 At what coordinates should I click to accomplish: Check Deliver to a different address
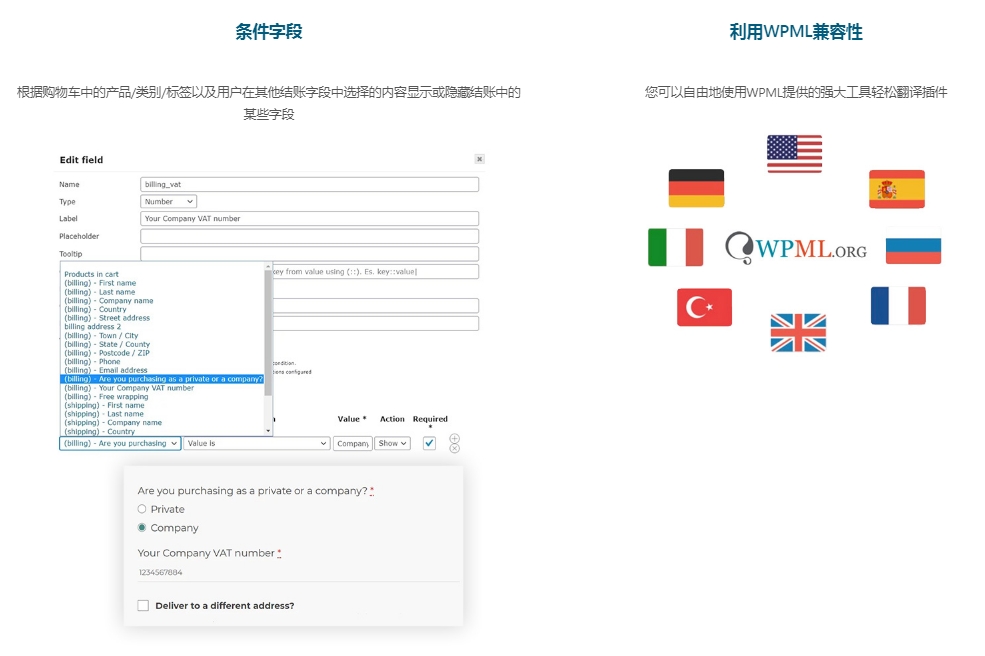143,605
